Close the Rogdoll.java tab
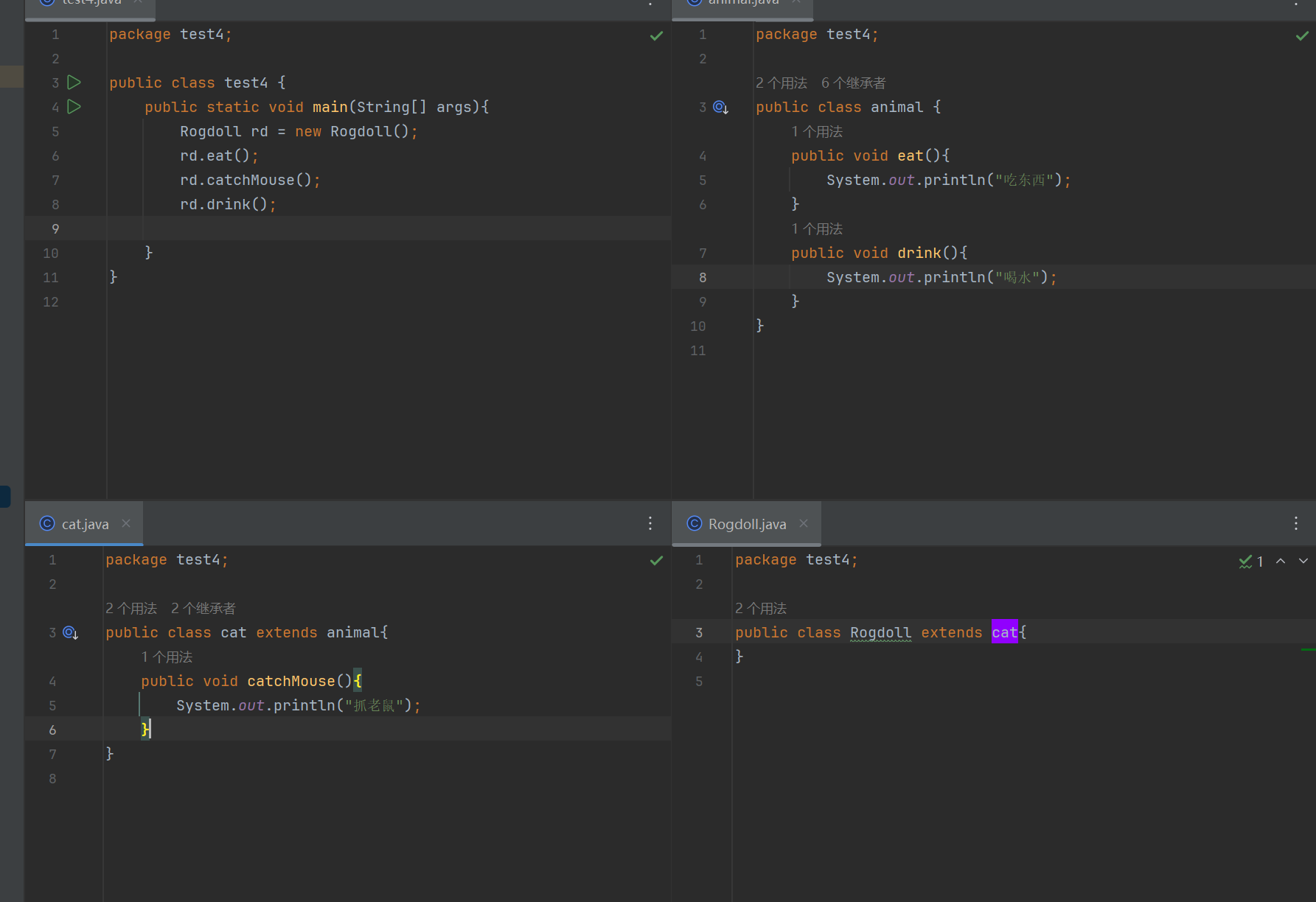Image resolution: width=1316 pixels, height=902 pixels. 804,523
